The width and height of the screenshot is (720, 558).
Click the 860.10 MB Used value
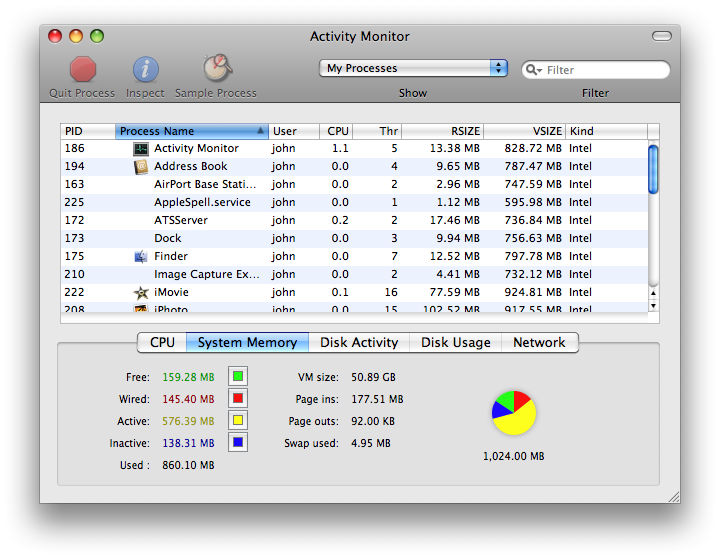pyautogui.click(x=188, y=465)
